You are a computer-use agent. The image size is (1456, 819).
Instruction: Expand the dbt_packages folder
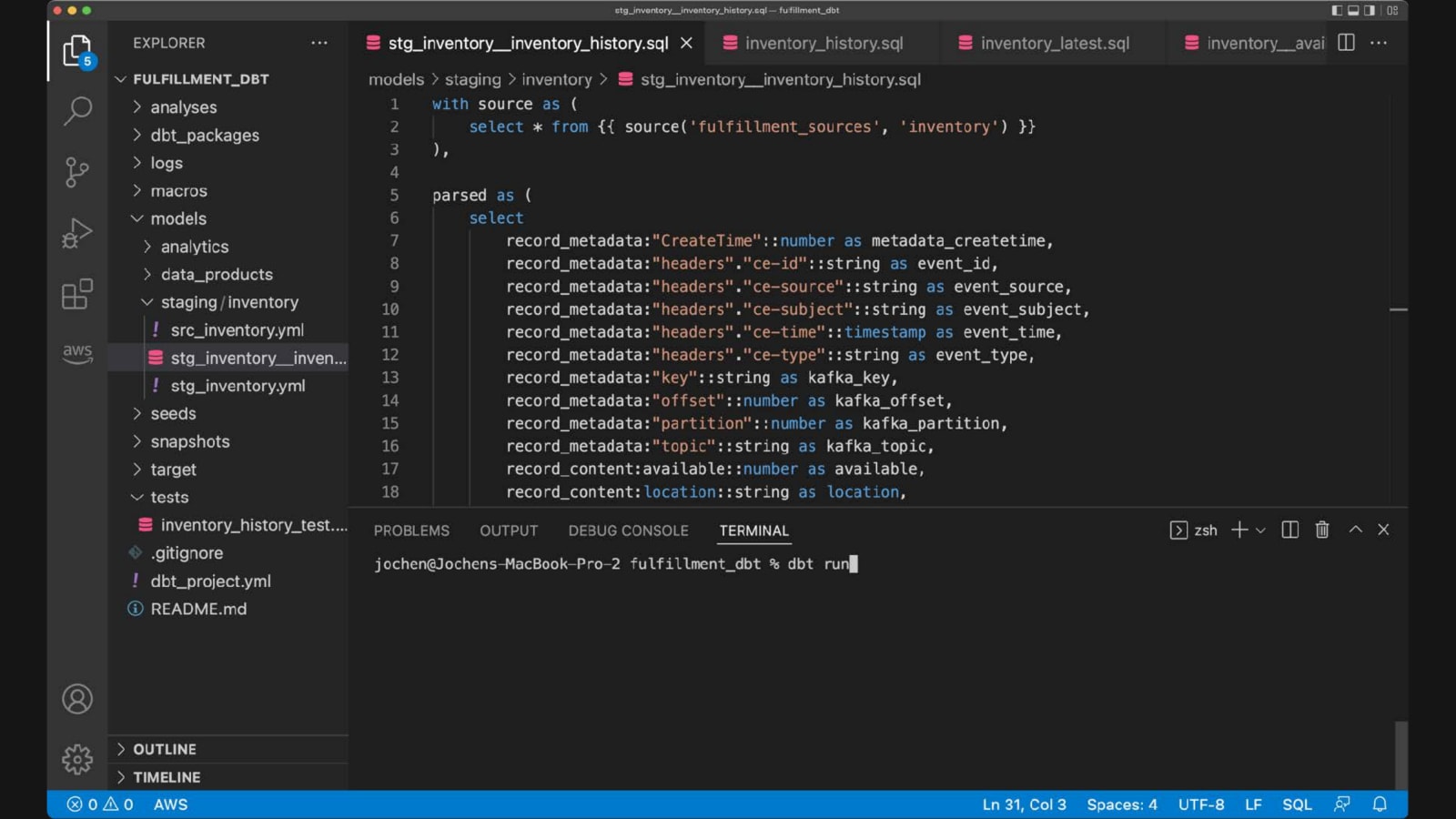click(x=227, y=135)
